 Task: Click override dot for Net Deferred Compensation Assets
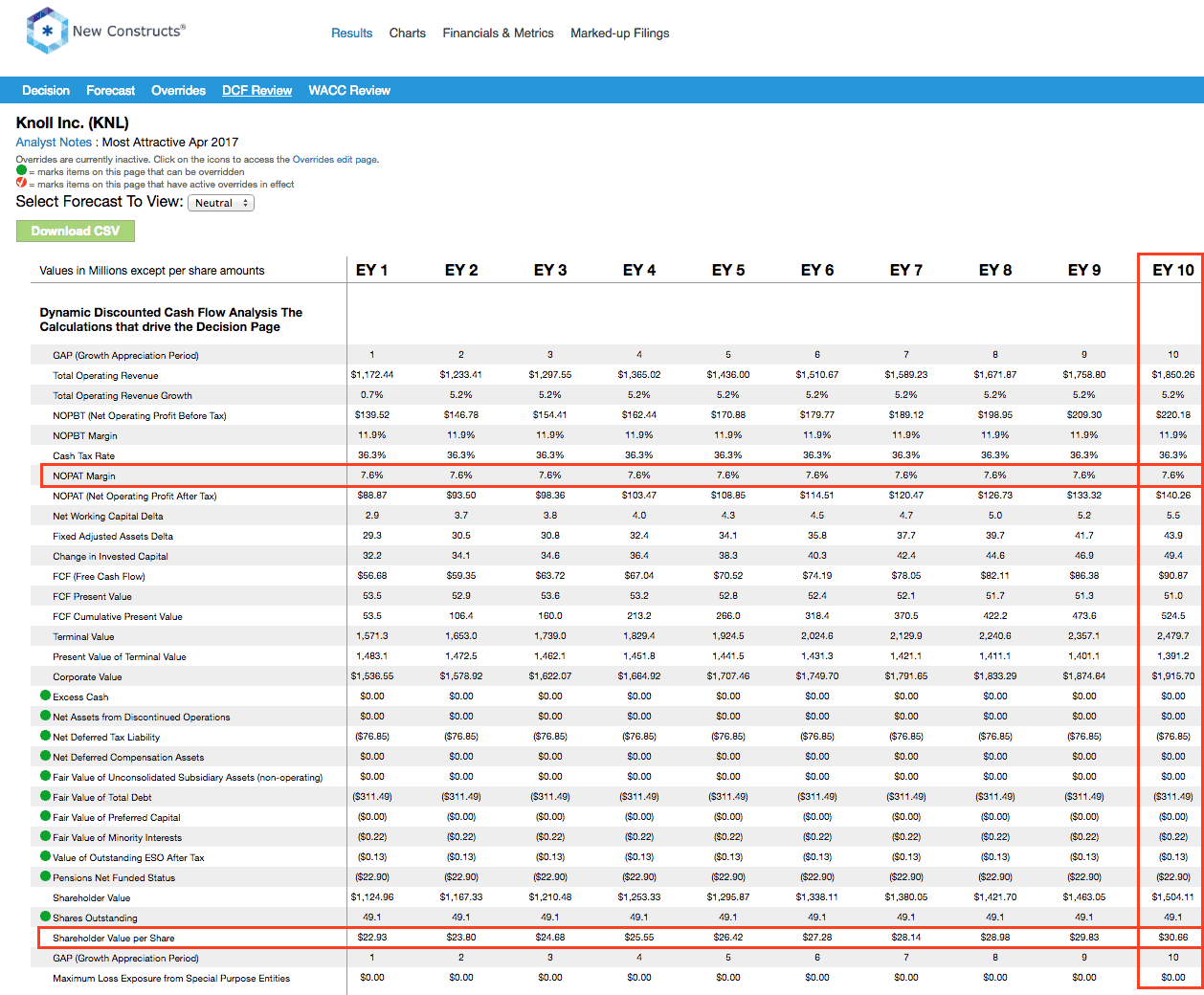(45, 756)
